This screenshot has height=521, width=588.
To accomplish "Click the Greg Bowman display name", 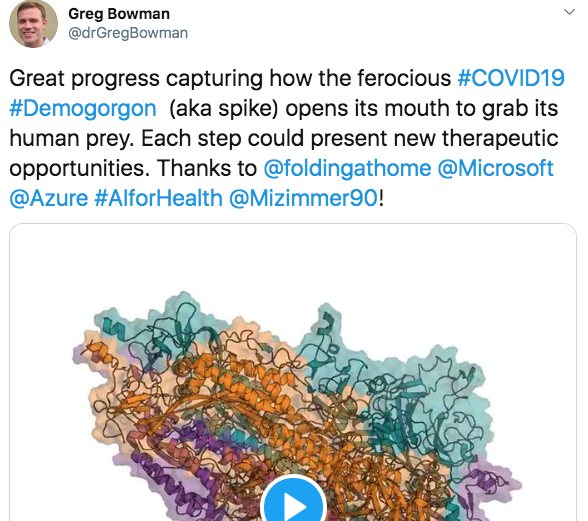I will (119, 14).
